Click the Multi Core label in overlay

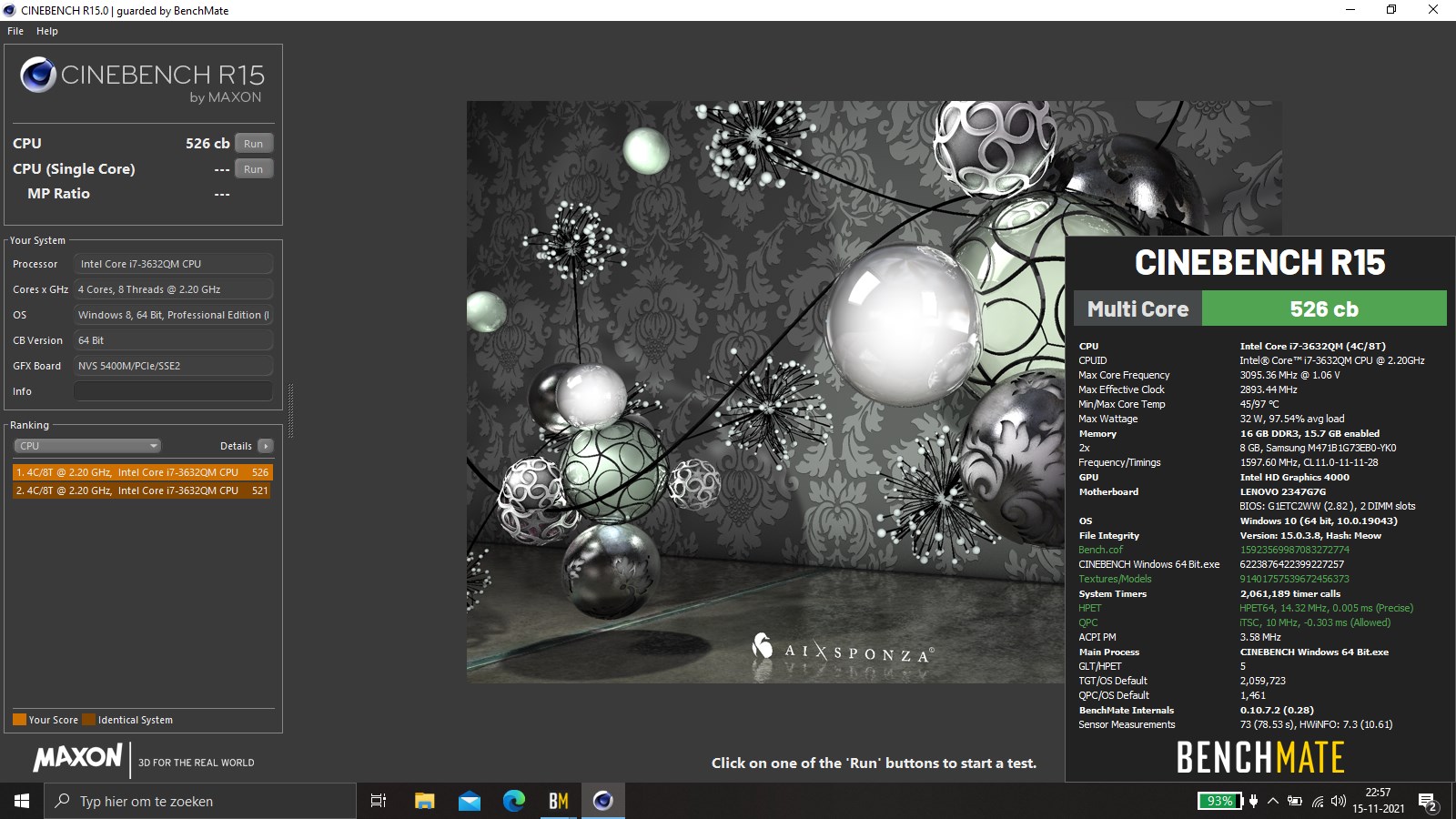click(x=1137, y=309)
